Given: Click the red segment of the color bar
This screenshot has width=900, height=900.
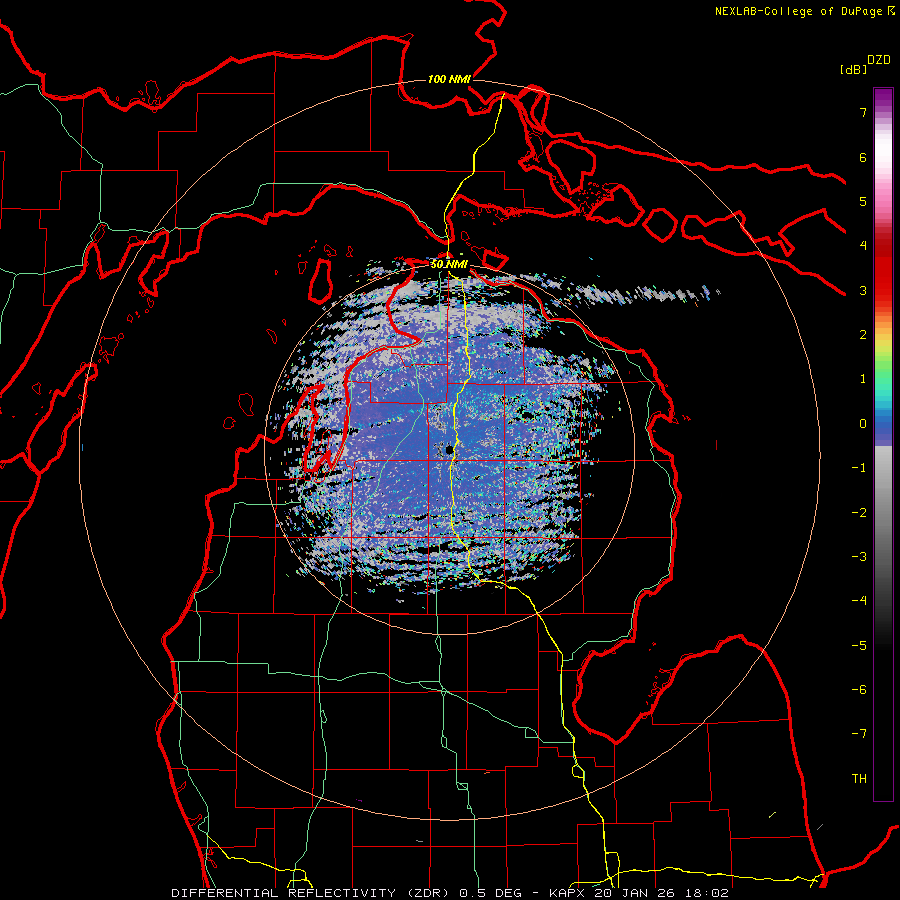Looking at the screenshot, I should tap(883, 270).
